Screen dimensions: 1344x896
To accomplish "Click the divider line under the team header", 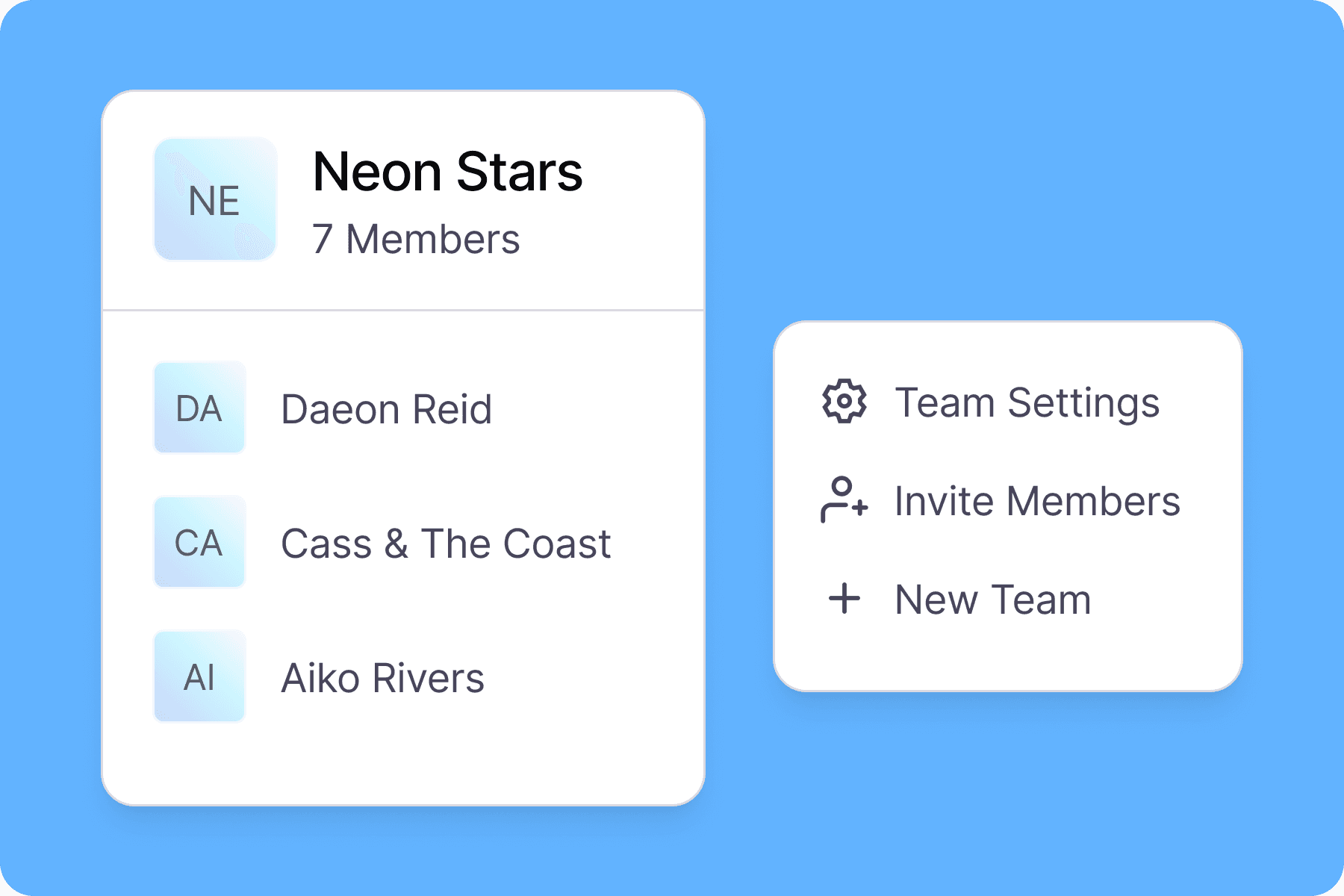I will click(403, 310).
